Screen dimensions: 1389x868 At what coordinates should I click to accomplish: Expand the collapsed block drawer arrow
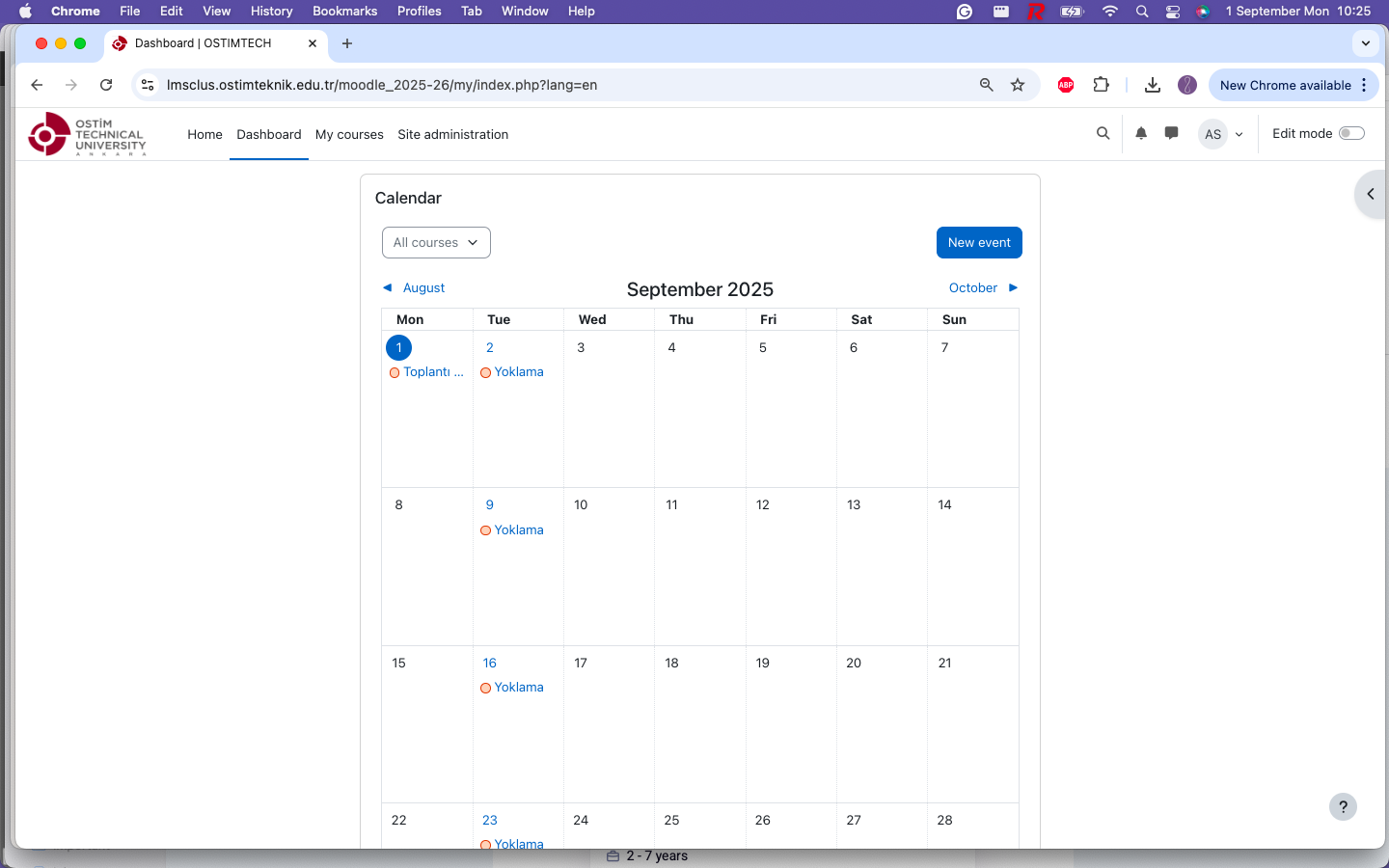(1371, 194)
